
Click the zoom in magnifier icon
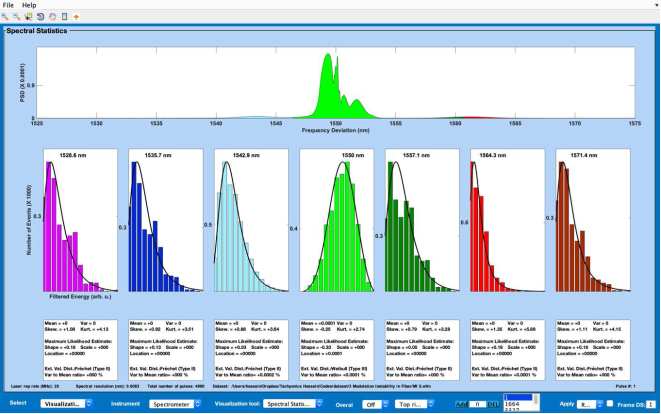tap(5, 17)
